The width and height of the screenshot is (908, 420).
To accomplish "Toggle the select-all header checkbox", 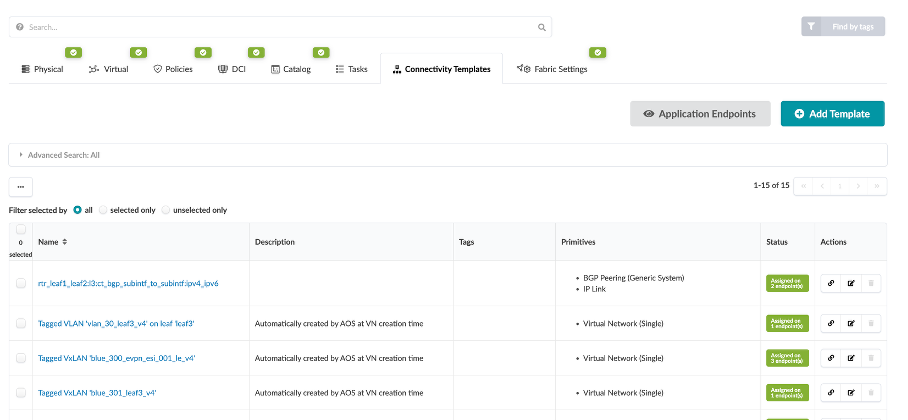I will [x=21, y=230].
